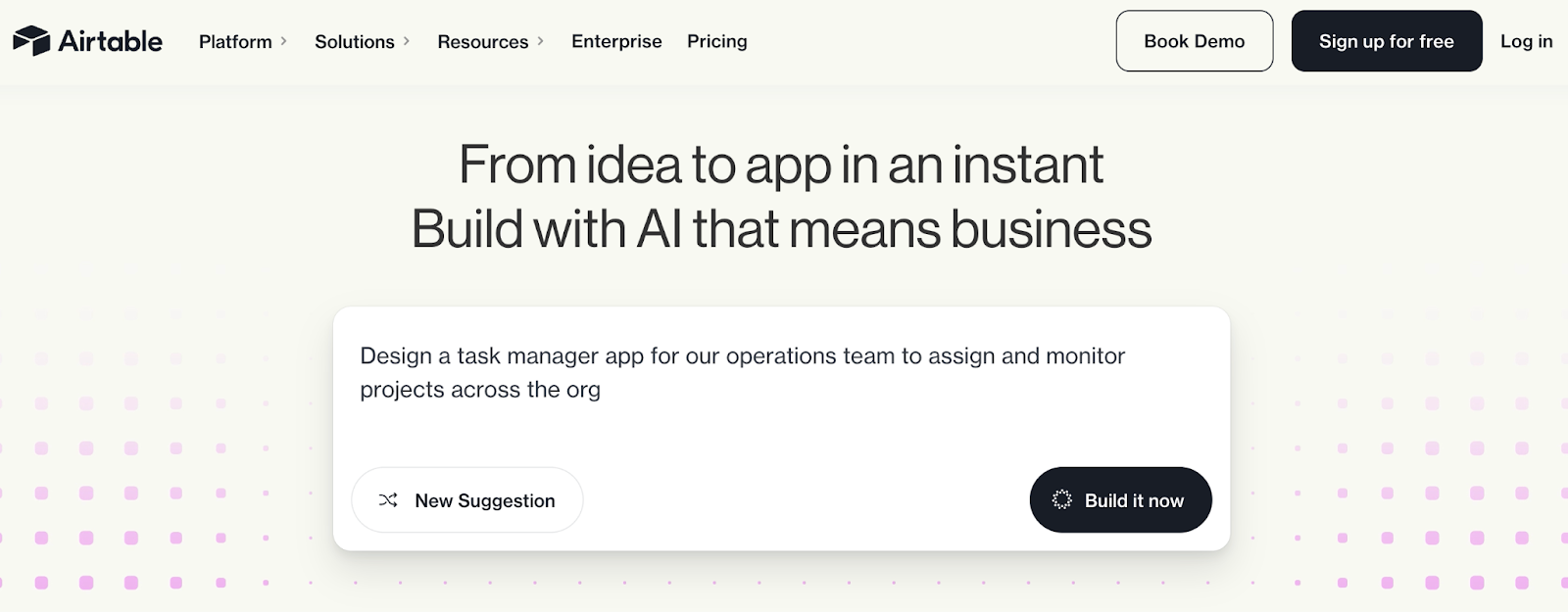The height and width of the screenshot is (612, 1568).
Task: Open the Solutions menu
Action: coord(354,41)
